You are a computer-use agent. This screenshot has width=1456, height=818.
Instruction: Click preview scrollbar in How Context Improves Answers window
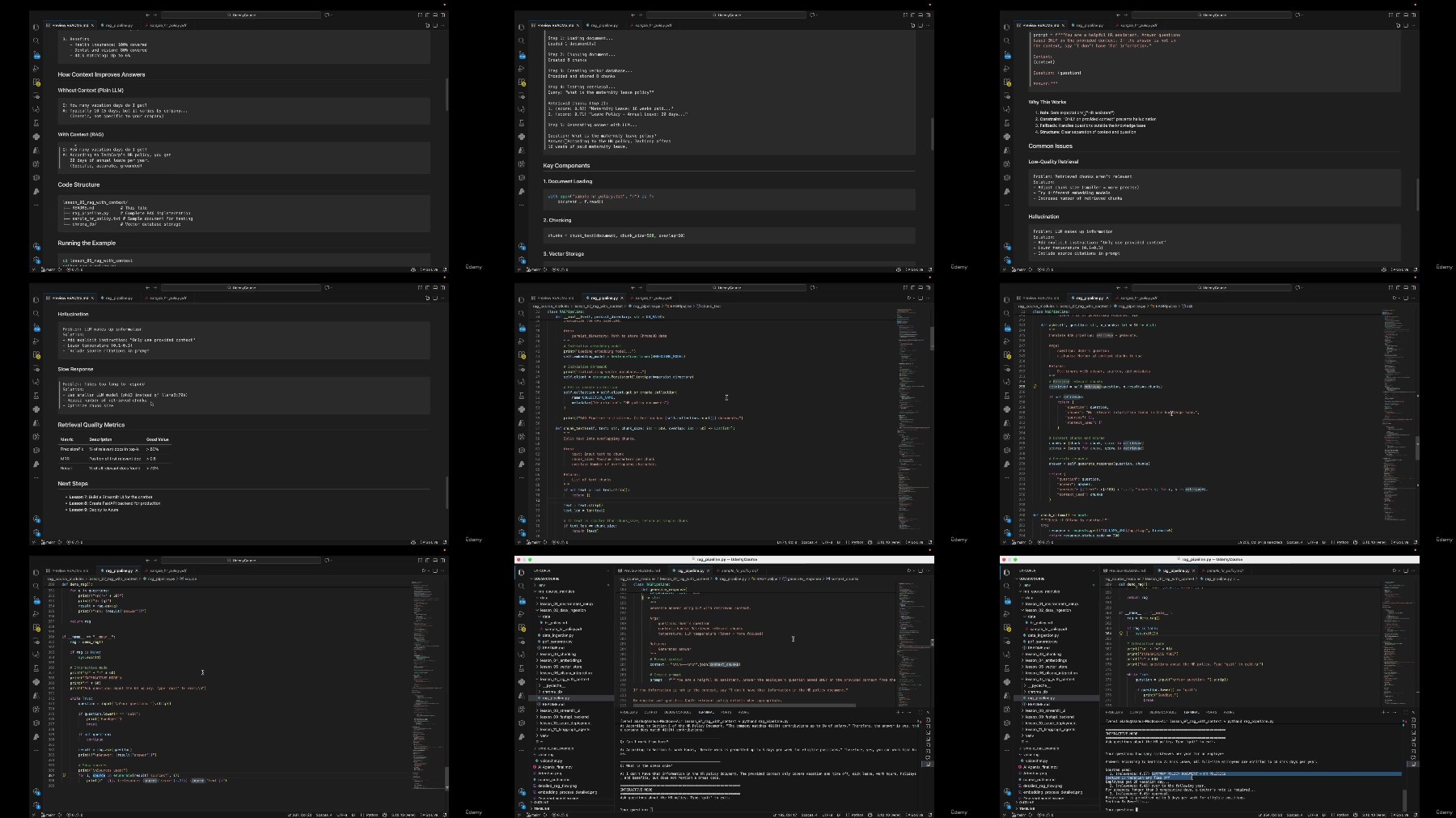[447, 93]
